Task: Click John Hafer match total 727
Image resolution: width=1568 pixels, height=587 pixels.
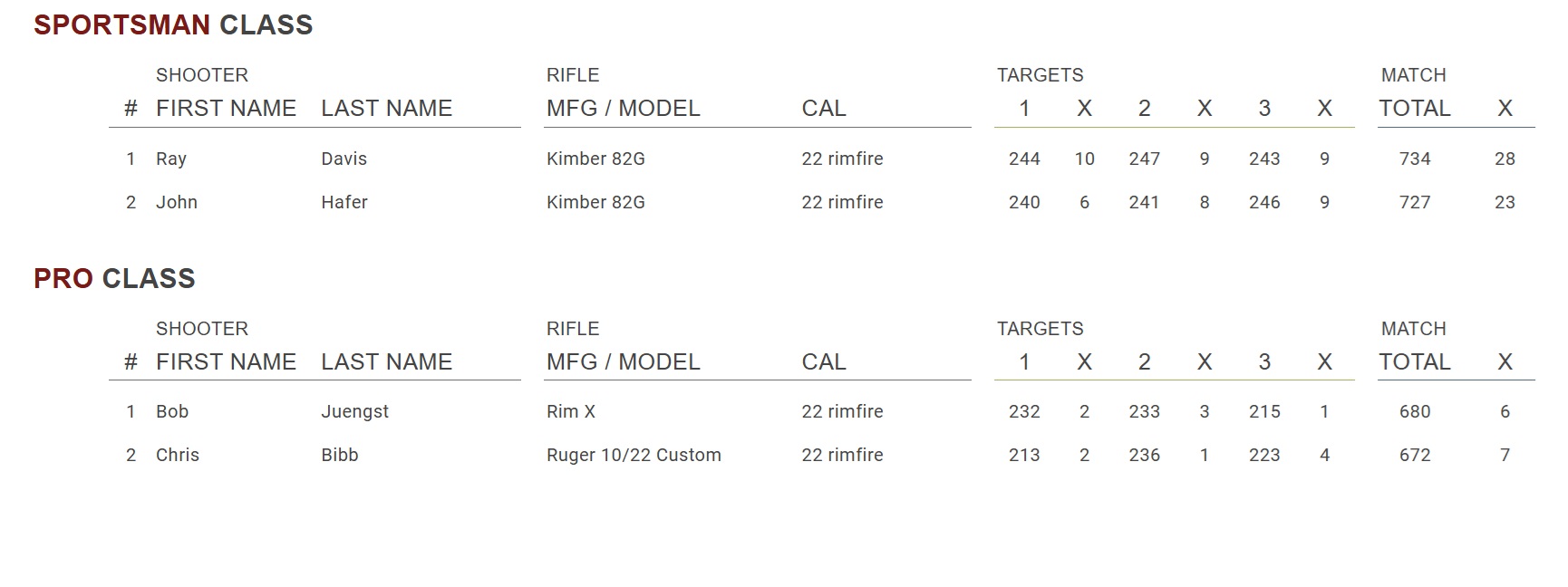Action: 1415,202
